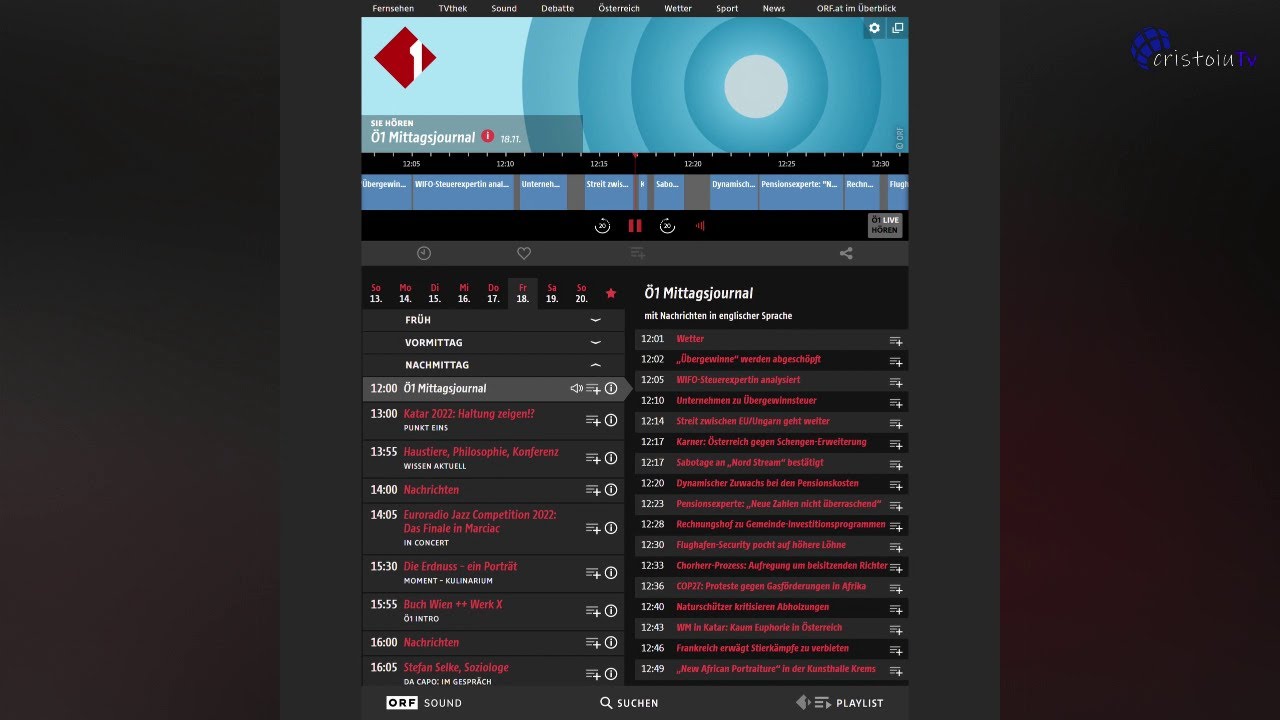
Task: Open PLAYLIST in bottom bar
Action: 839,703
